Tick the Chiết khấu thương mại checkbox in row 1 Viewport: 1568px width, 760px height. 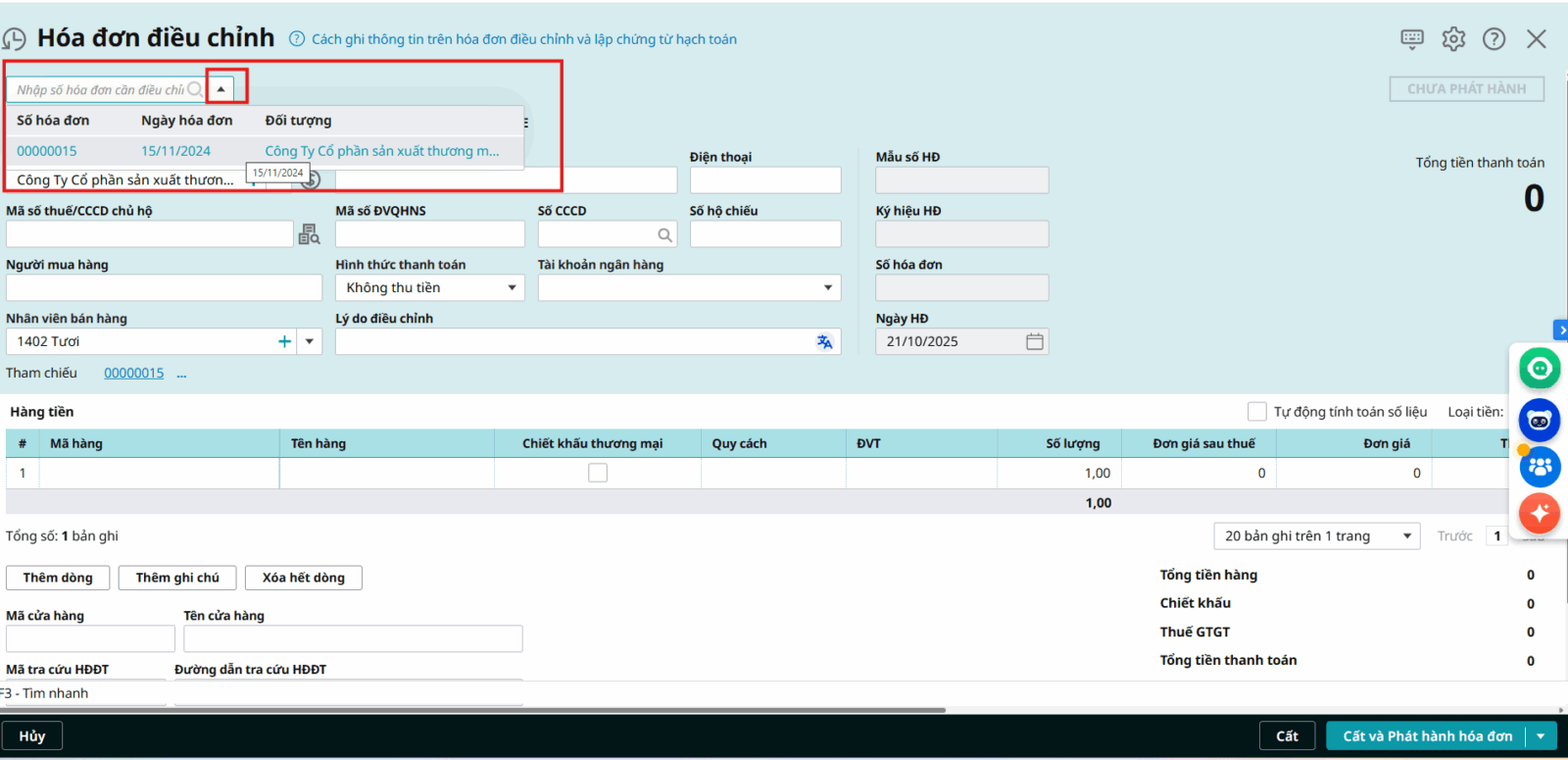[598, 473]
